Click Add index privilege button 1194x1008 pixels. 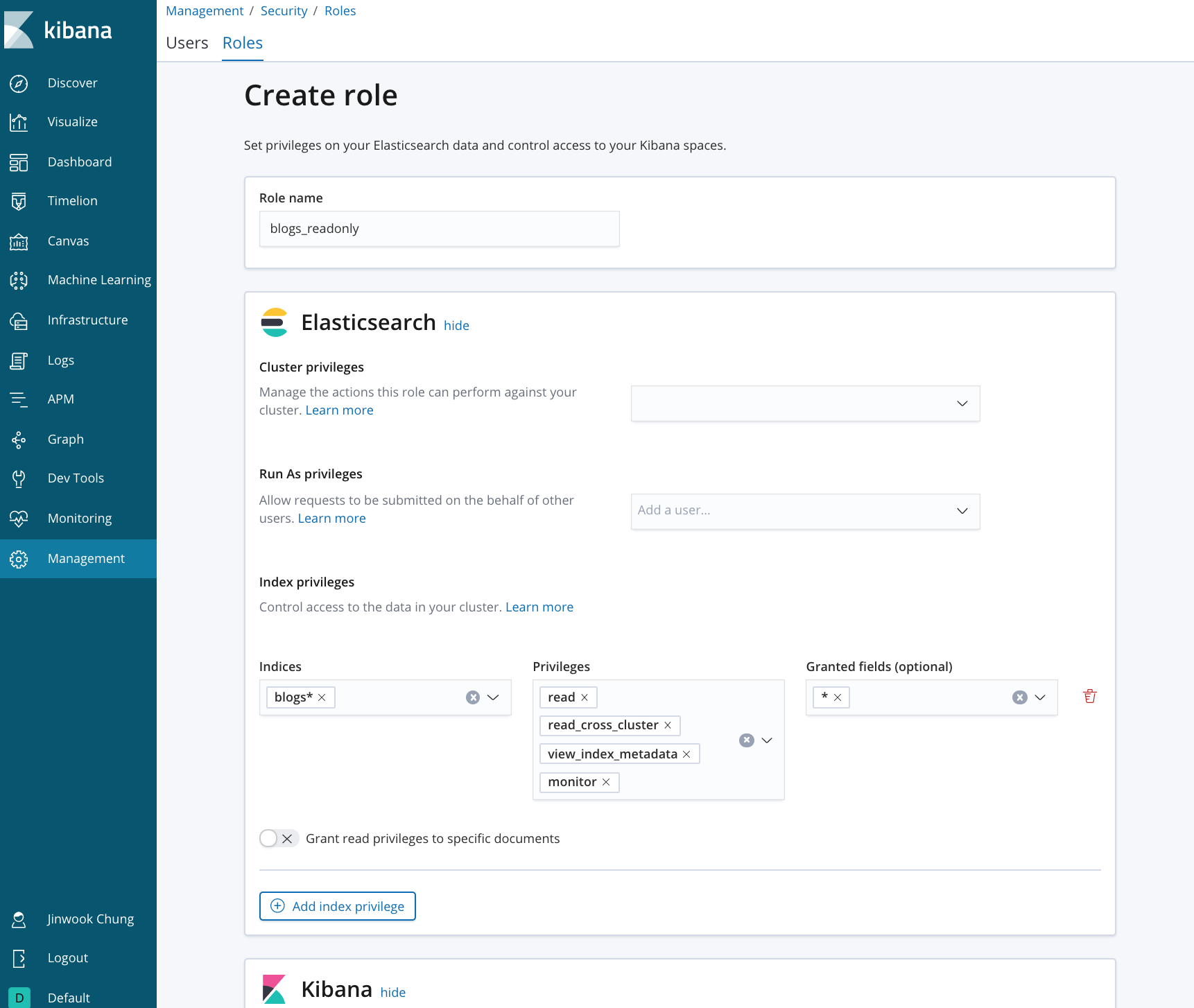(338, 906)
